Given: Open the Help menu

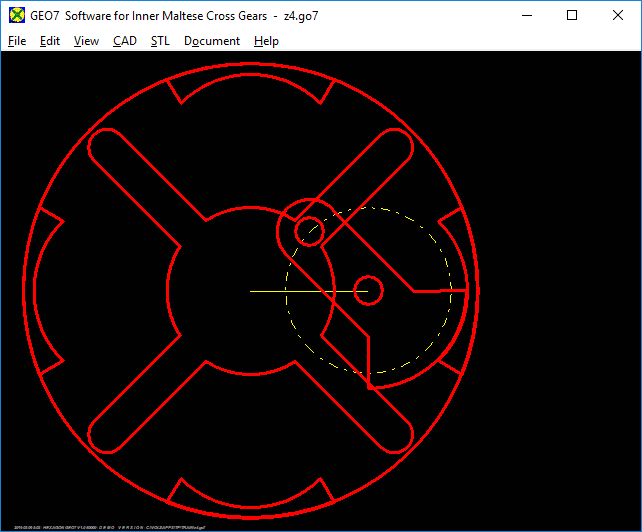Looking at the screenshot, I should (266, 41).
